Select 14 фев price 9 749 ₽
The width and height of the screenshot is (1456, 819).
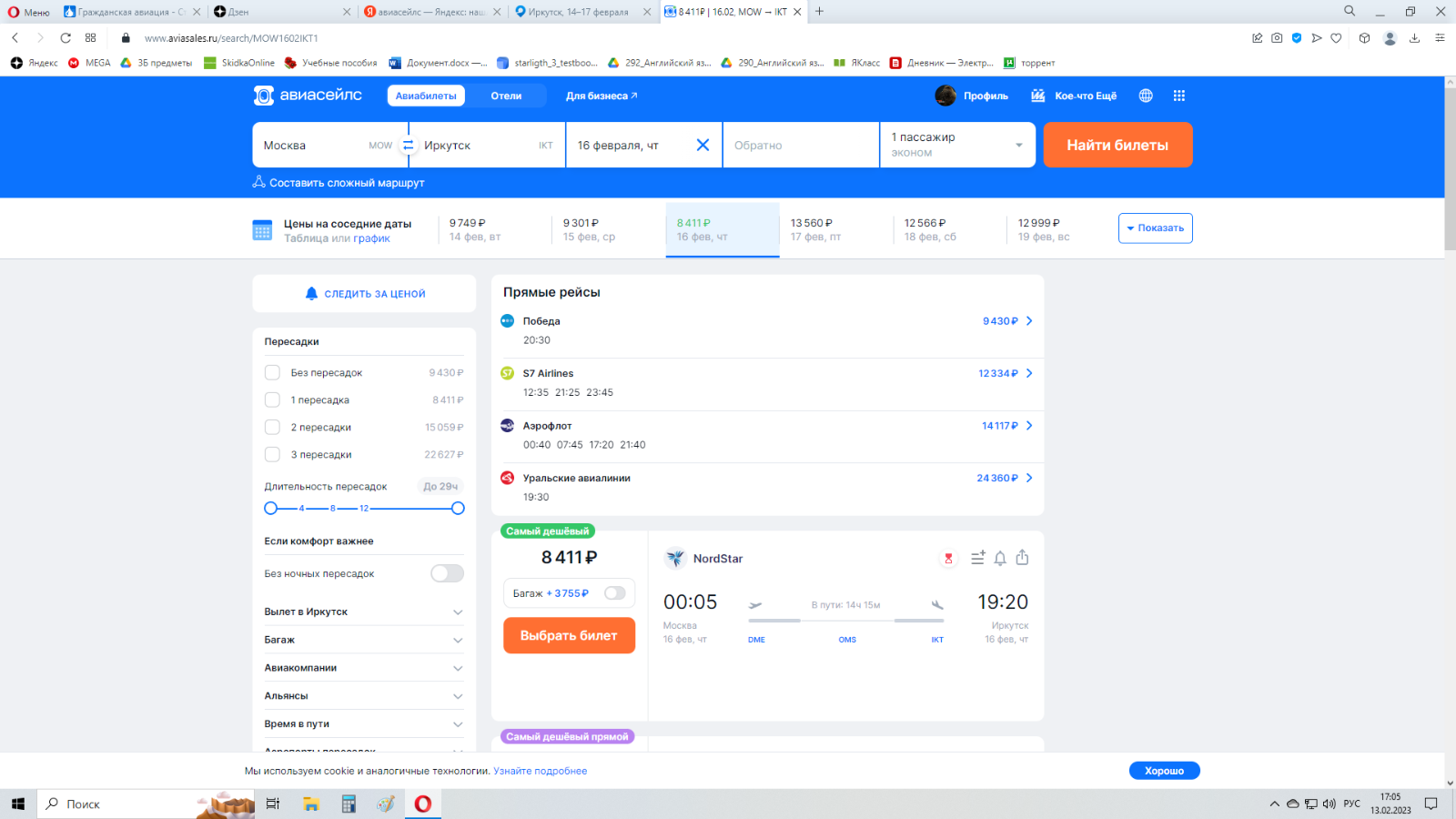click(x=493, y=229)
